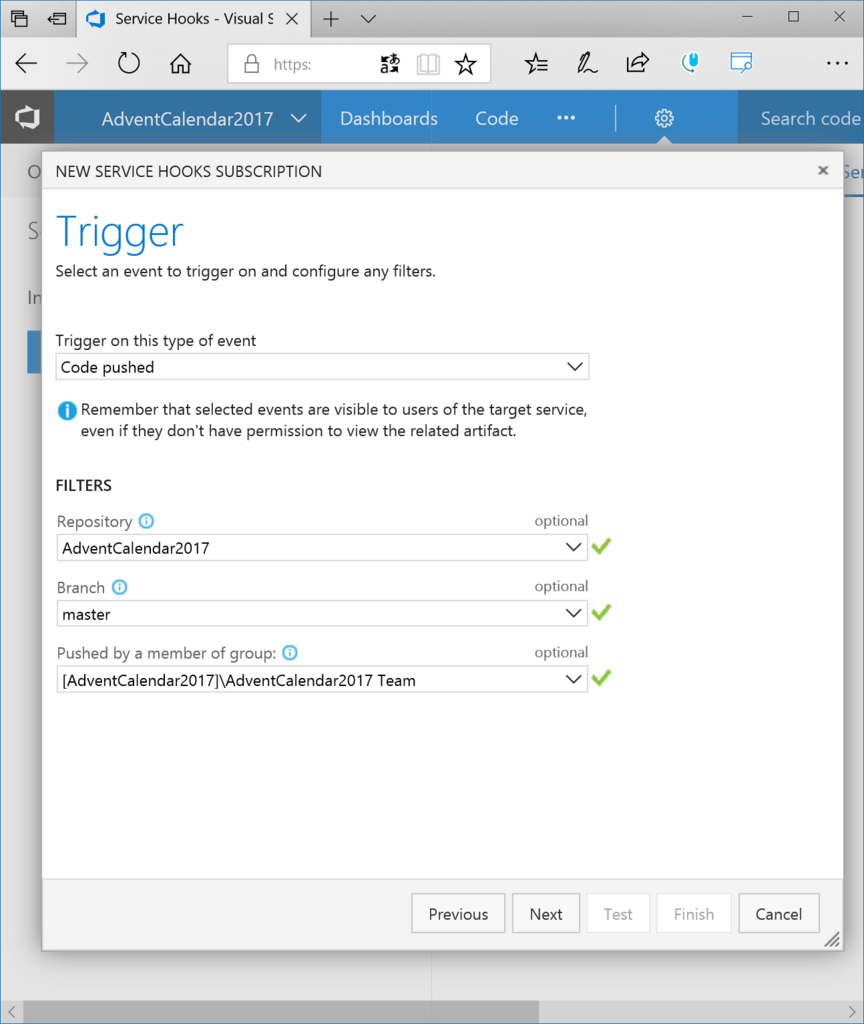The image size is (864, 1024).
Task: Close the Service Hooks browser tab
Action: (292, 19)
